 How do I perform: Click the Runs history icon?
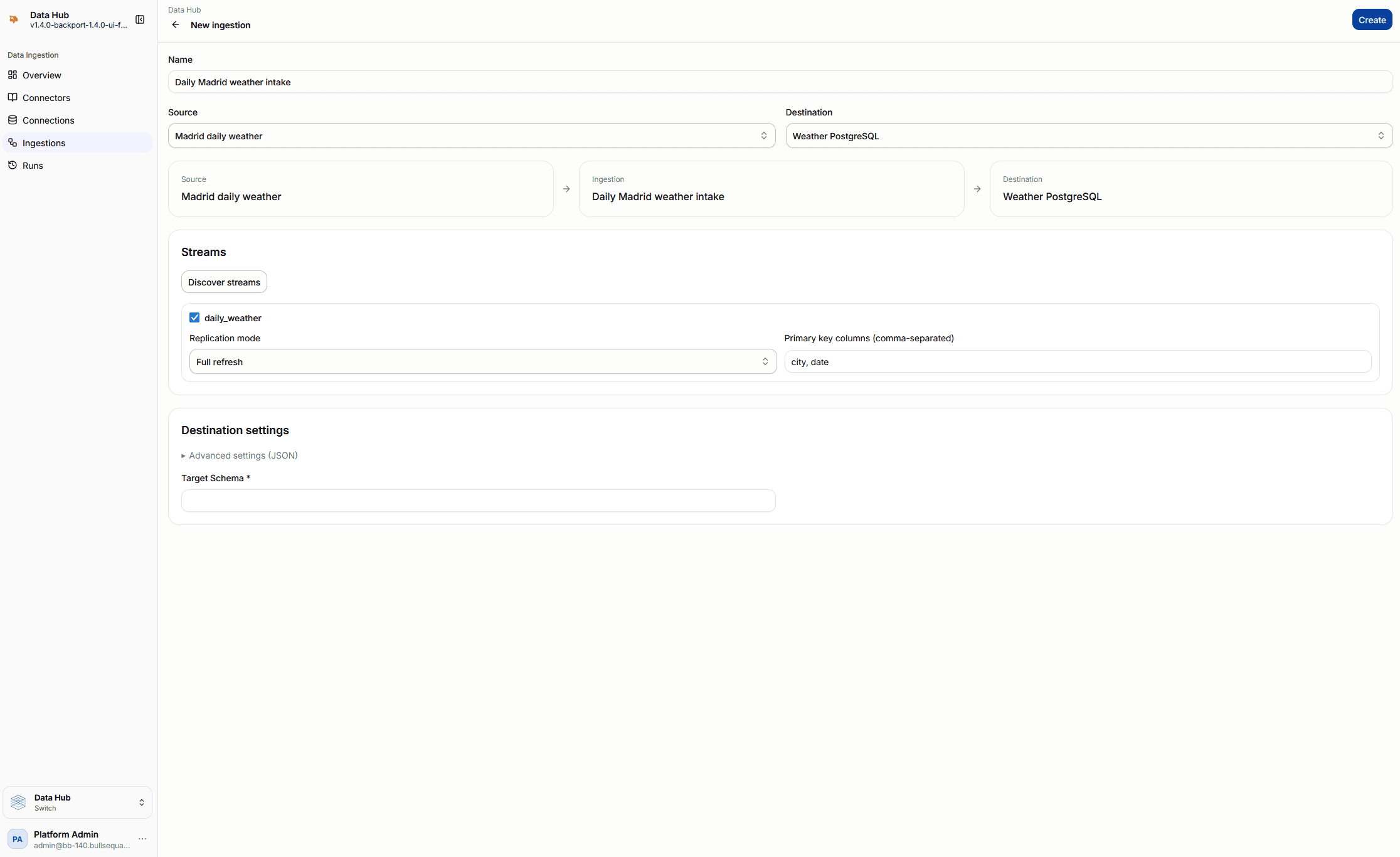coord(13,165)
